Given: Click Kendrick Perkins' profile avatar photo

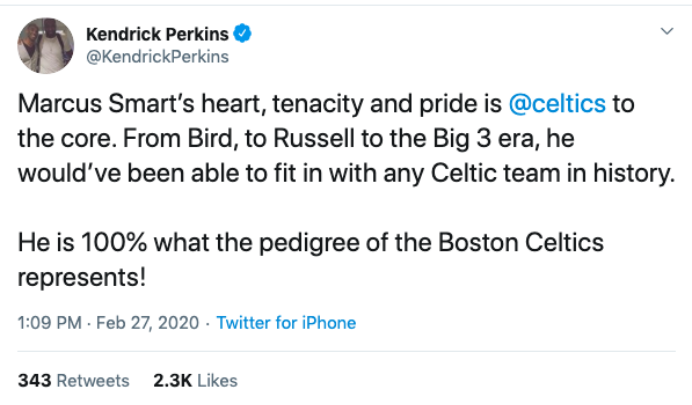Looking at the screenshot, I should (x=44, y=45).
